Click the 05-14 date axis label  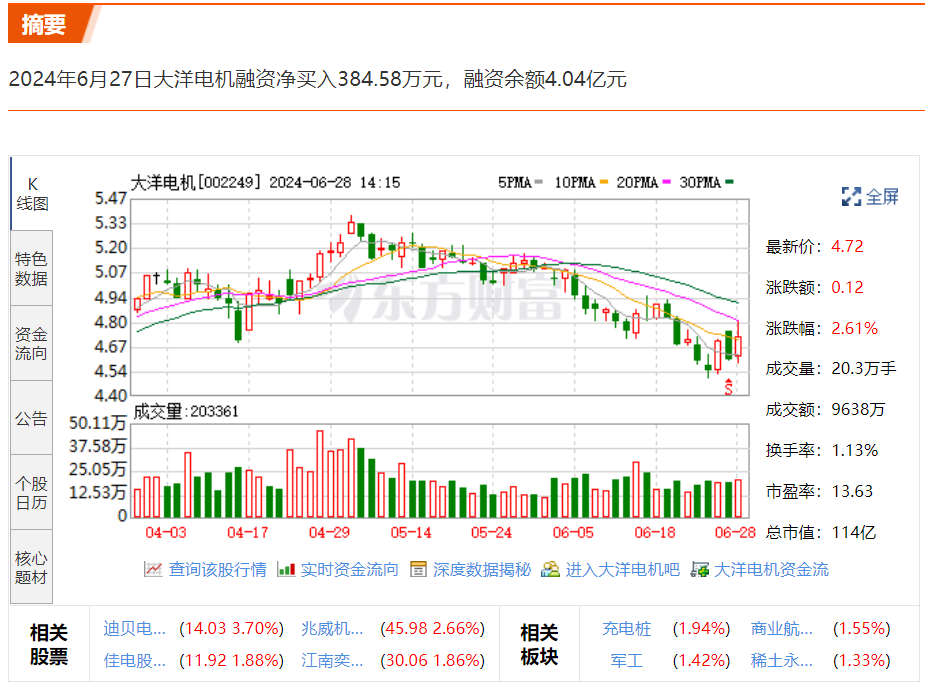point(411,533)
